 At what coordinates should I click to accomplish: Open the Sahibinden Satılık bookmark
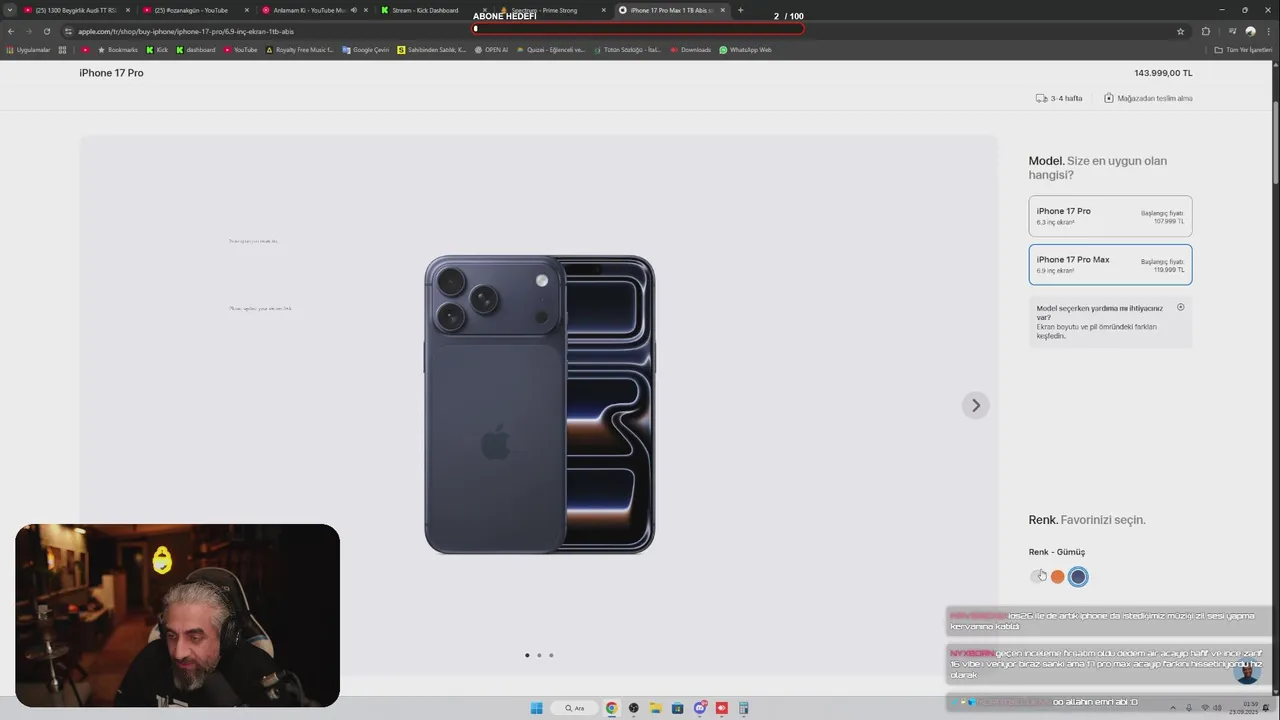432,50
